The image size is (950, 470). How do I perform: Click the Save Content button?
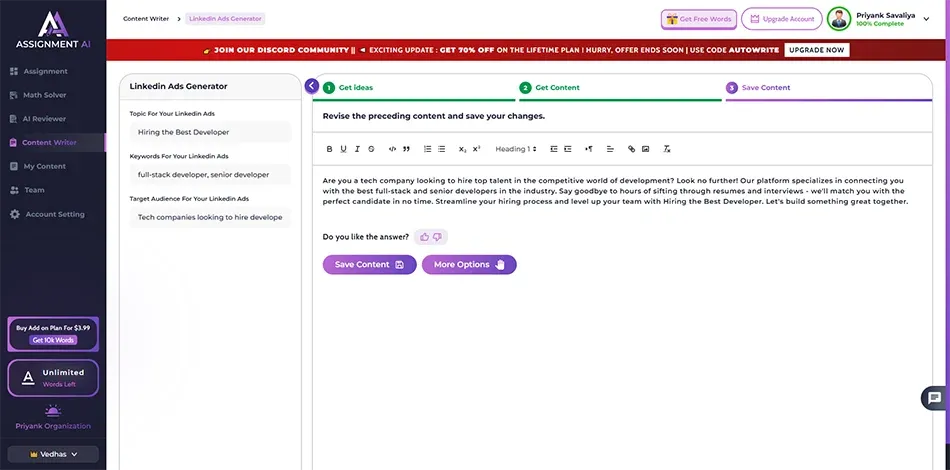click(369, 265)
